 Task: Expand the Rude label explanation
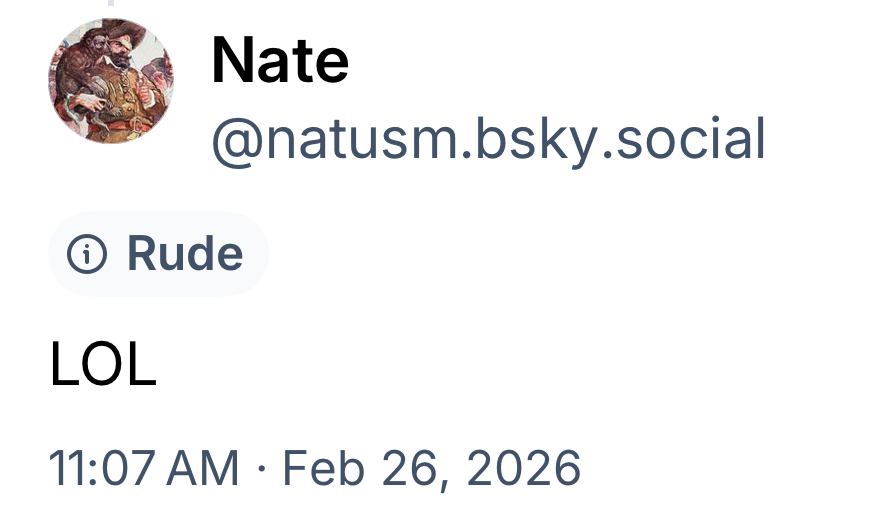(x=158, y=254)
